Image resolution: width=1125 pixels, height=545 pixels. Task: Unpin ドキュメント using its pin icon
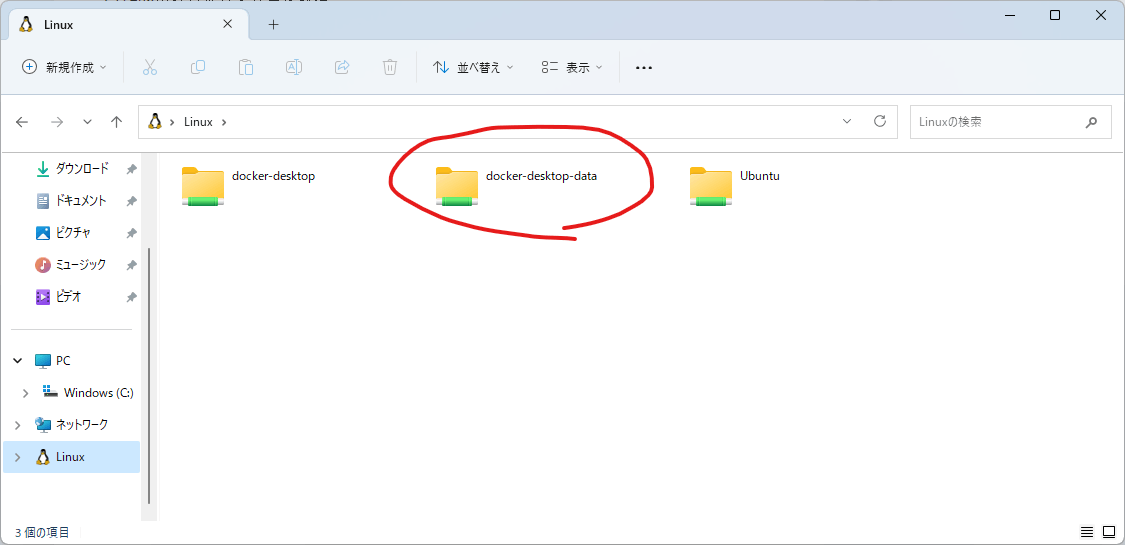[x=131, y=202]
